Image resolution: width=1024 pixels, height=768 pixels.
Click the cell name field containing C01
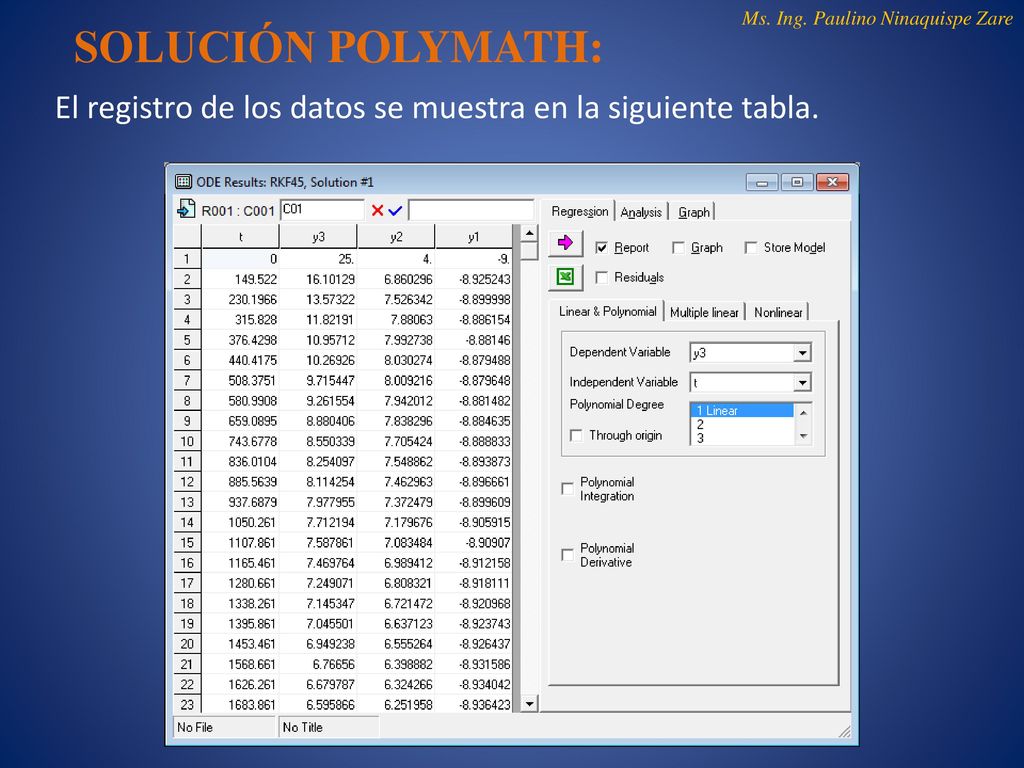point(321,210)
